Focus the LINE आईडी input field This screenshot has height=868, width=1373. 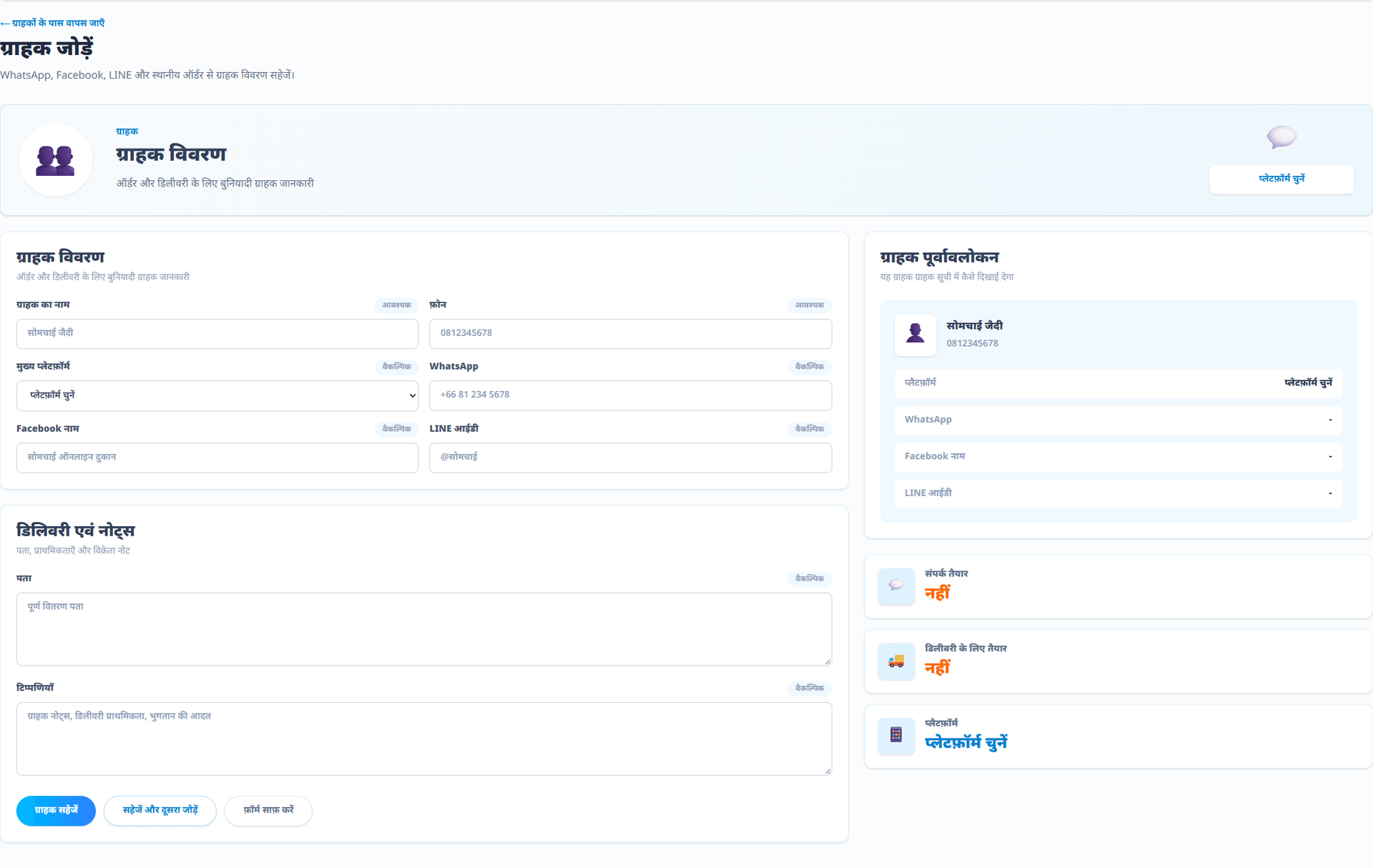(630, 458)
